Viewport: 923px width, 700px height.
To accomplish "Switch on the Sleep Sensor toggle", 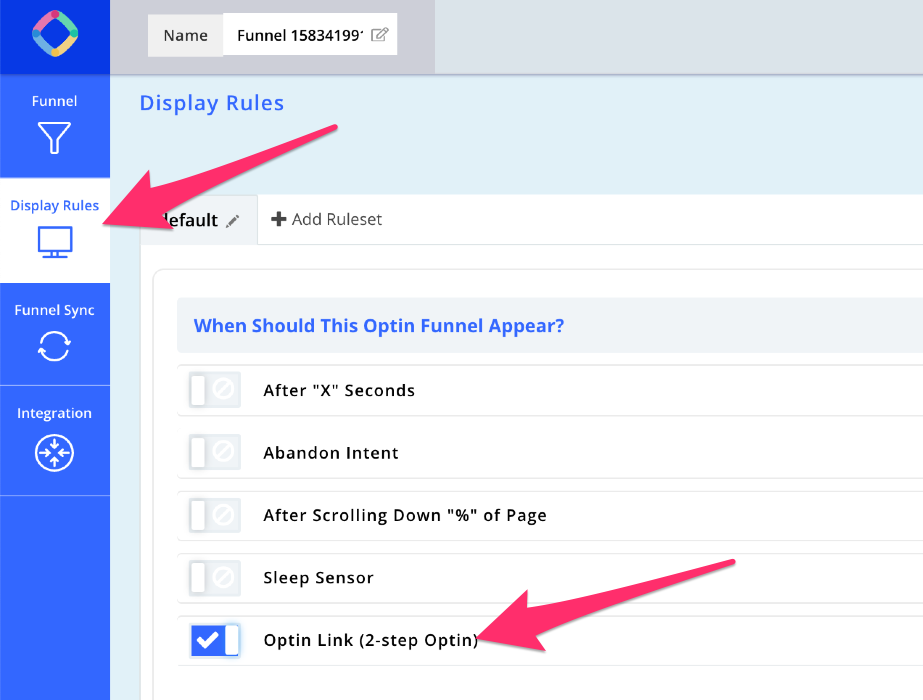I will tap(214, 578).
